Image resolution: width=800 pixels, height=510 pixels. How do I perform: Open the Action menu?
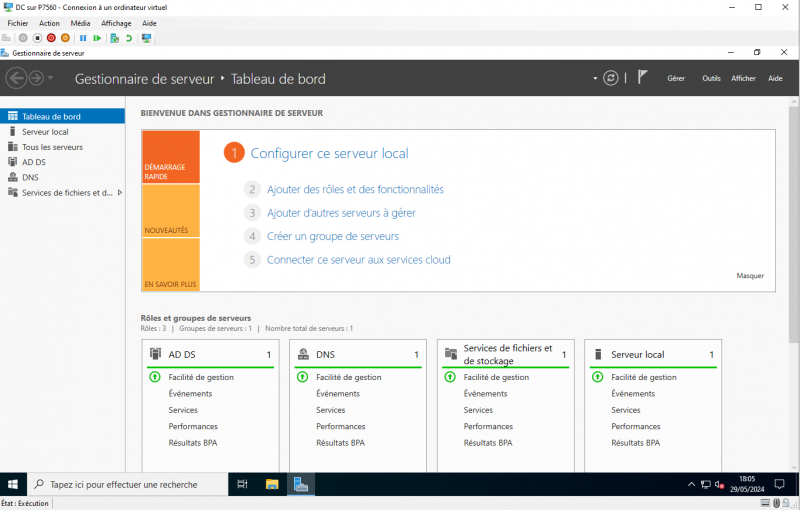(x=49, y=23)
